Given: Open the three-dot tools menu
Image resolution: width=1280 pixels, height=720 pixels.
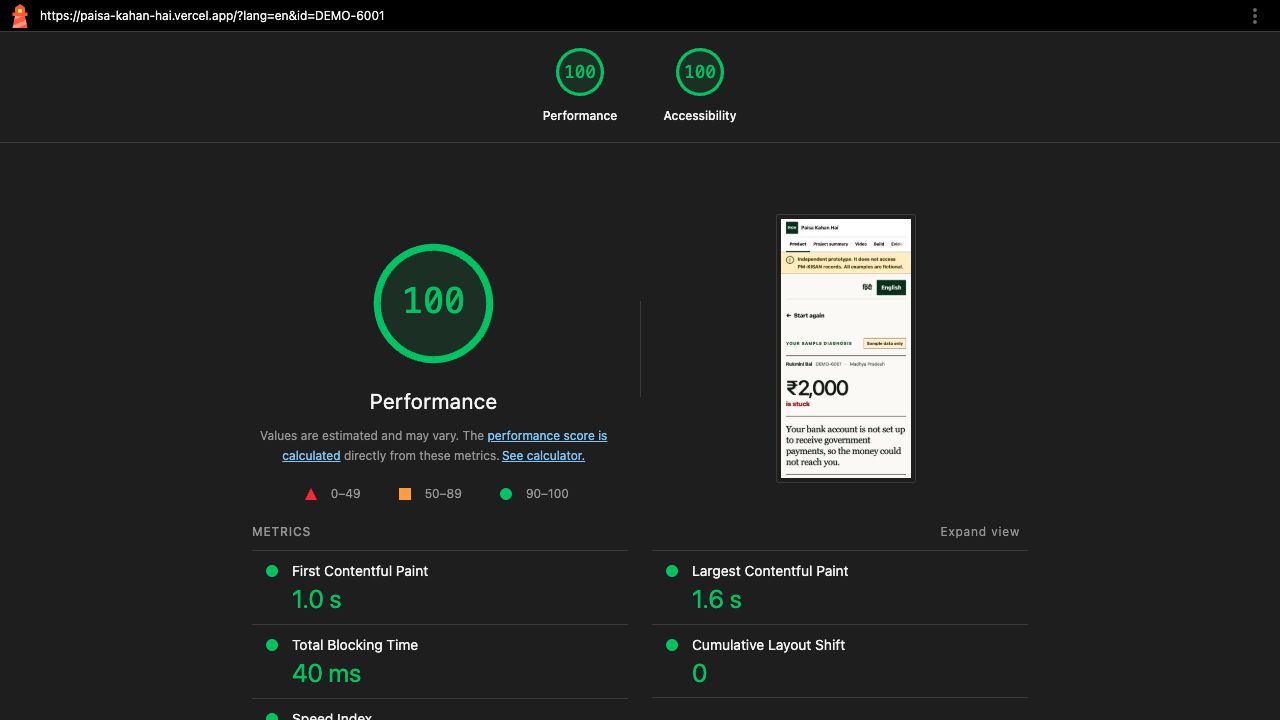Looking at the screenshot, I should (1255, 16).
